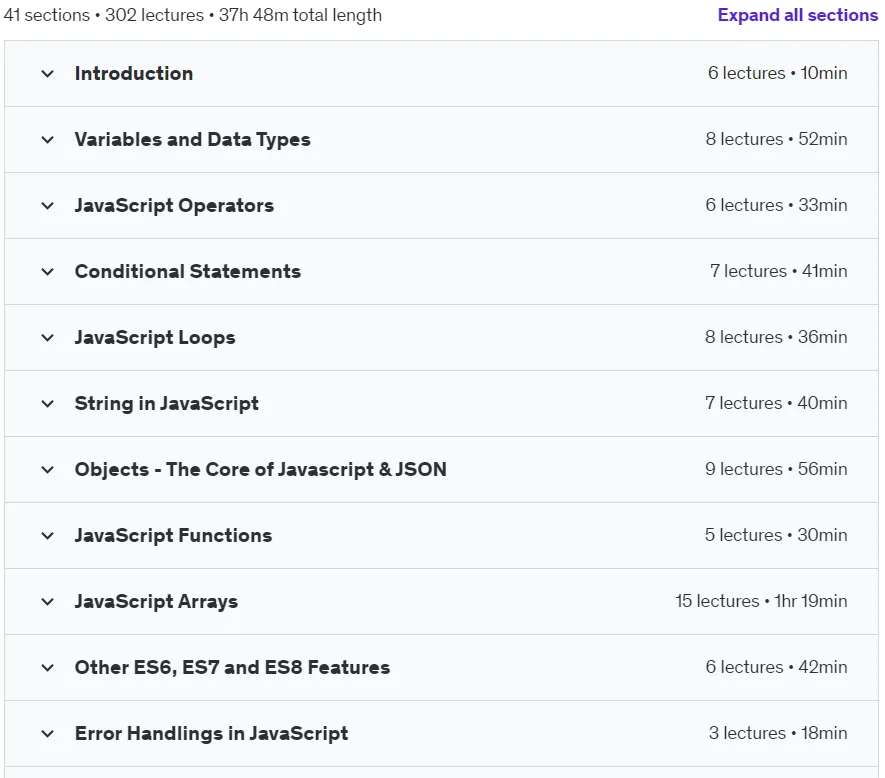Expand the Conditional Statements chevron
This screenshot has width=885, height=778.
(x=48, y=272)
